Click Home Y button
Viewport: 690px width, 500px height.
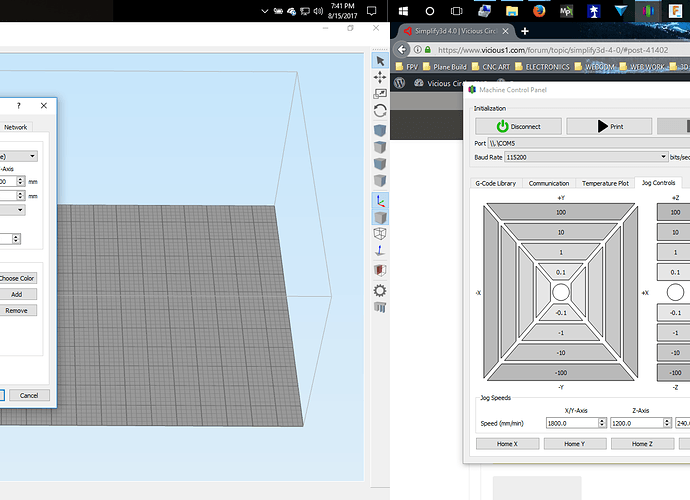coord(575,444)
